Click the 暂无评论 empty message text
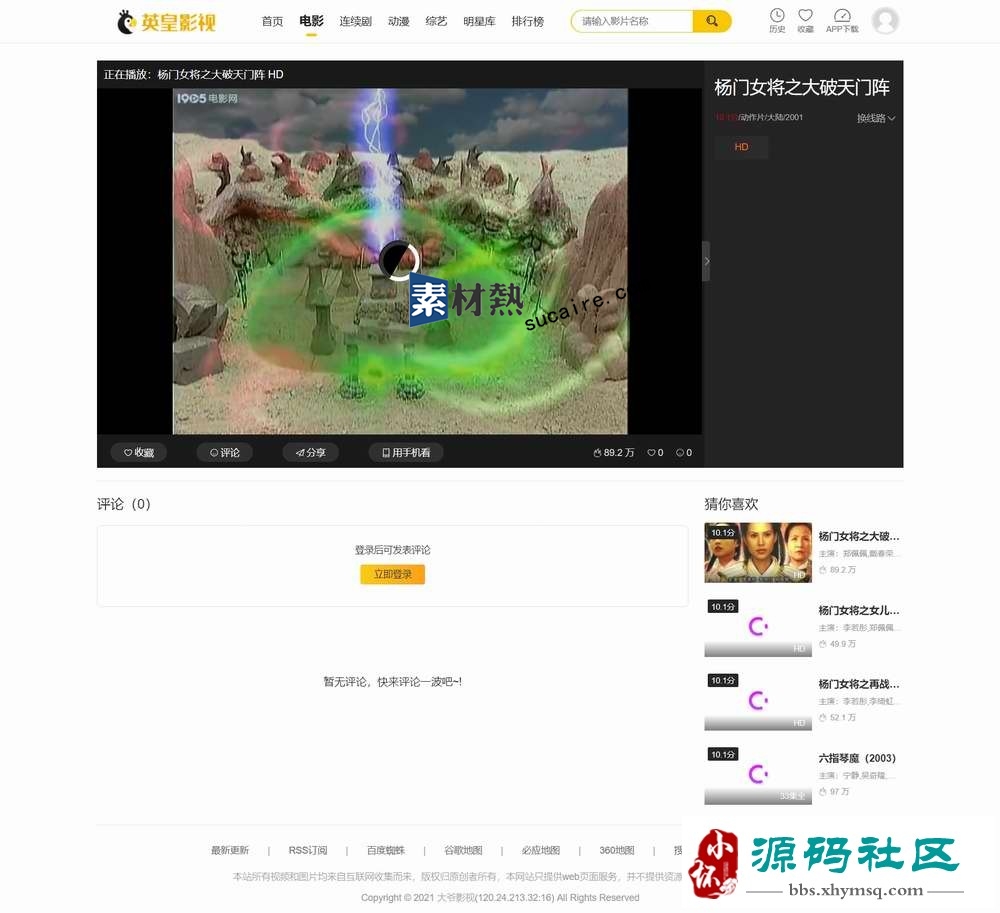Screen dimensions: 1000x913 coord(392,682)
